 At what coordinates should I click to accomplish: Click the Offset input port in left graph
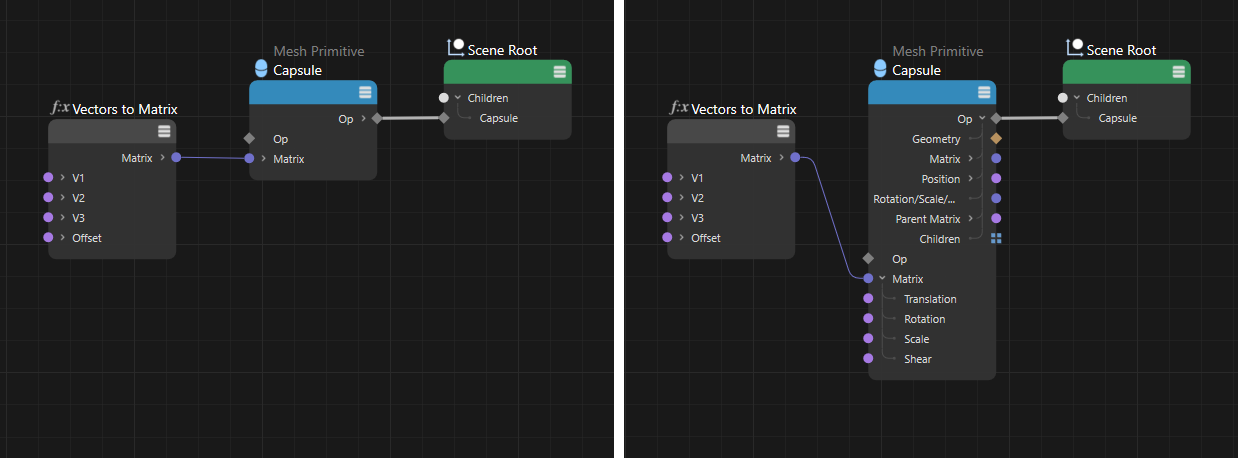click(x=48, y=237)
